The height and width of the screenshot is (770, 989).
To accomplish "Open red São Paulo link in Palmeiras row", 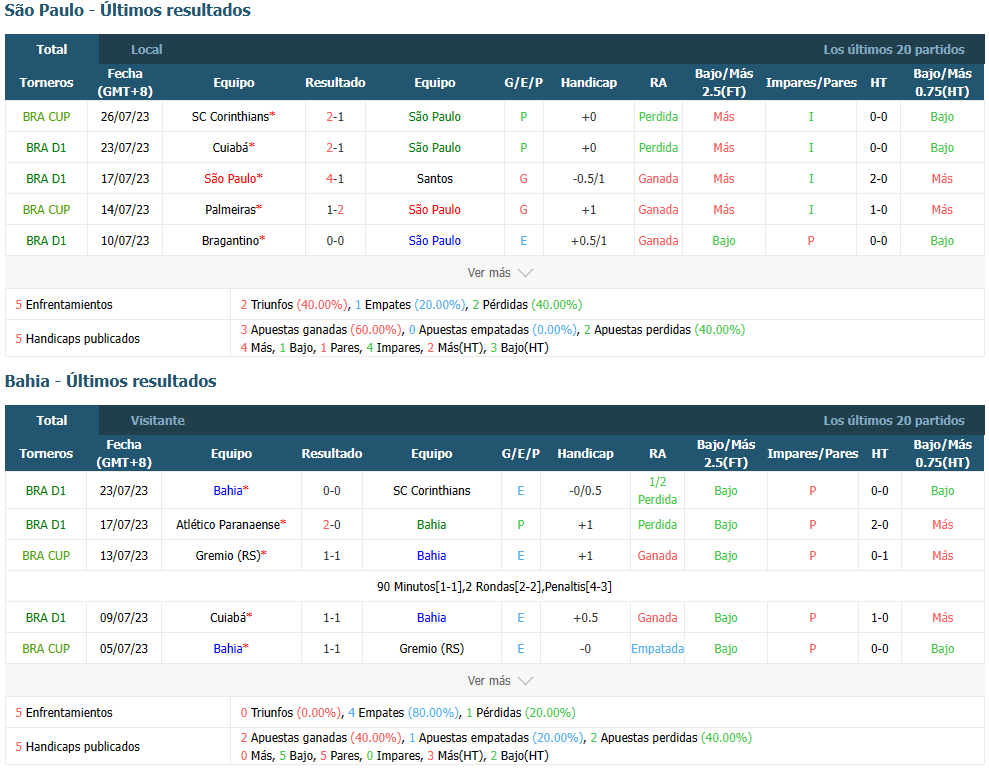I will (x=435, y=209).
